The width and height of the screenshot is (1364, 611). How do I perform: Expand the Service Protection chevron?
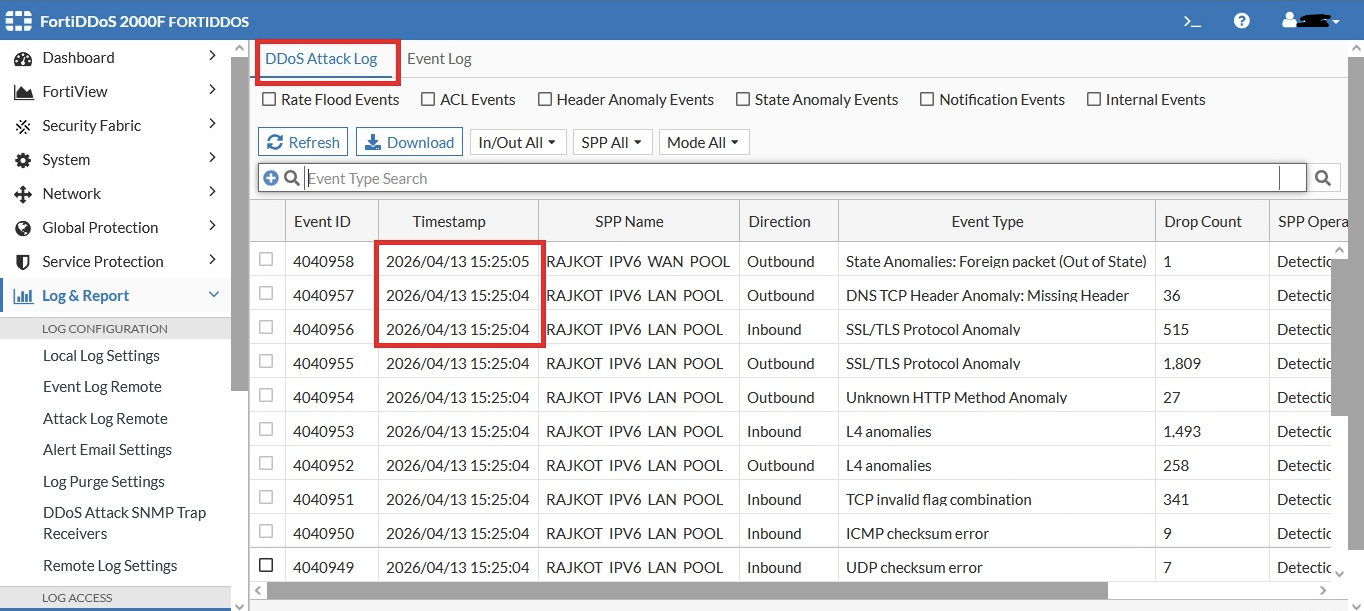click(x=212, y=261)
